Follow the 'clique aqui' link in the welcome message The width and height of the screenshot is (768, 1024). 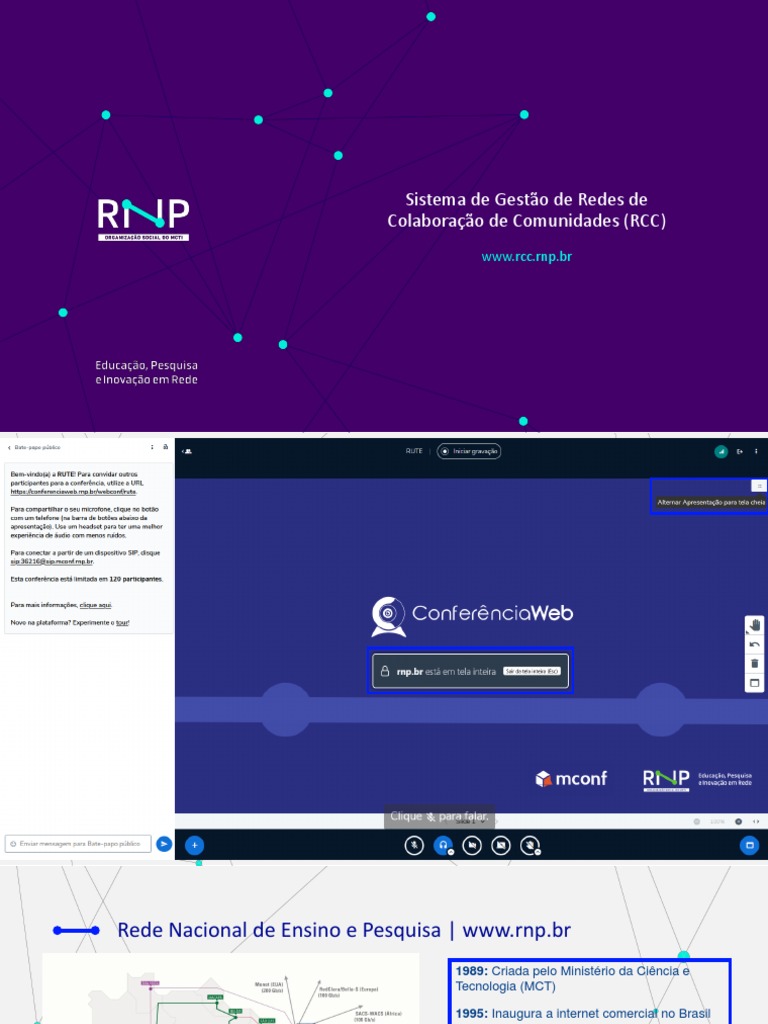coord(95,605)
